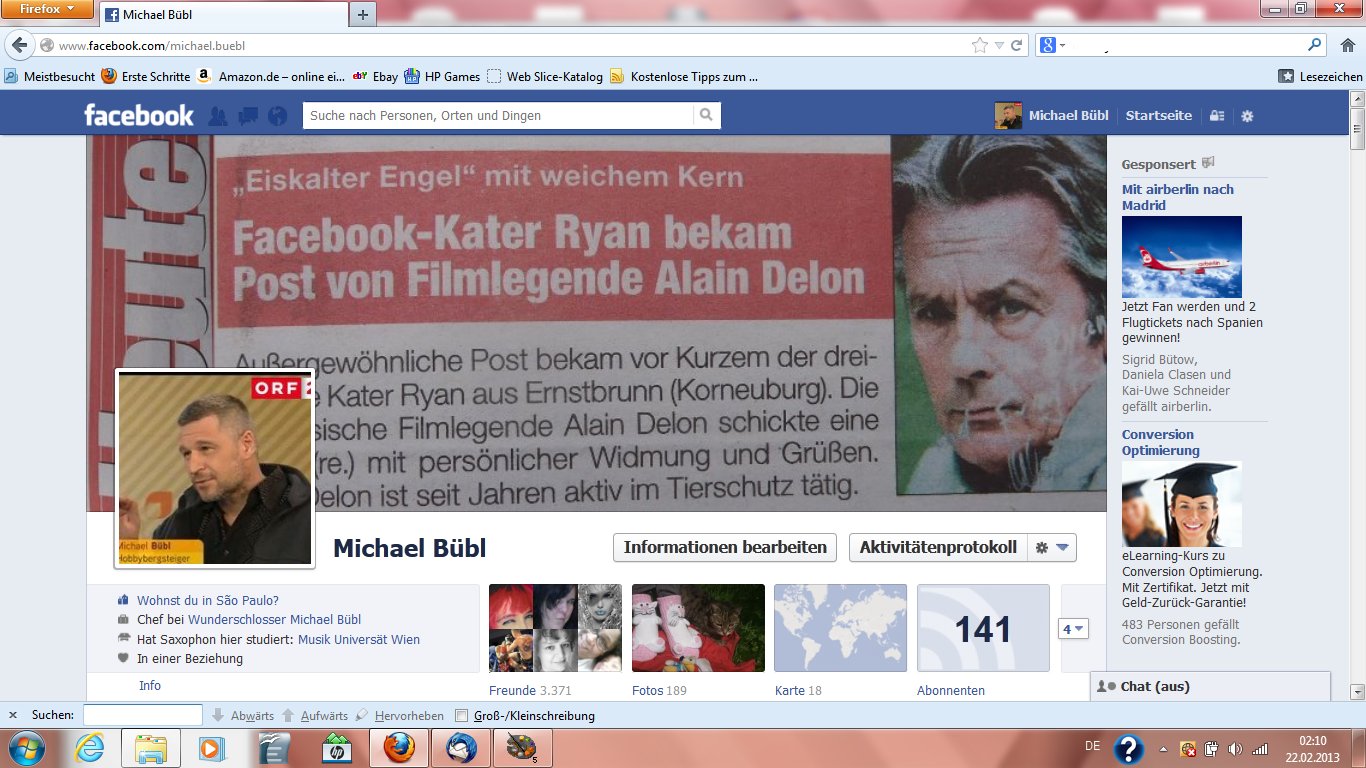The height and width of the screenshot is (768, 1366).
Task: Open Meistbesucht bookmark
Action: (50, 76)
